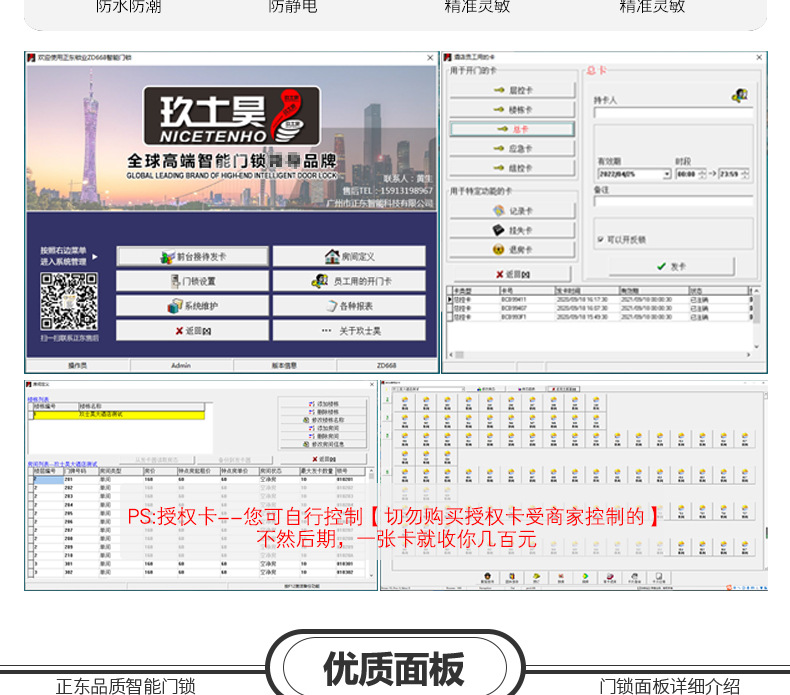Image resolution: width=790 pixels, height=695 pixels.
Task: Click the cardholder picker icon above 持卡人
Action: (740, 95)
